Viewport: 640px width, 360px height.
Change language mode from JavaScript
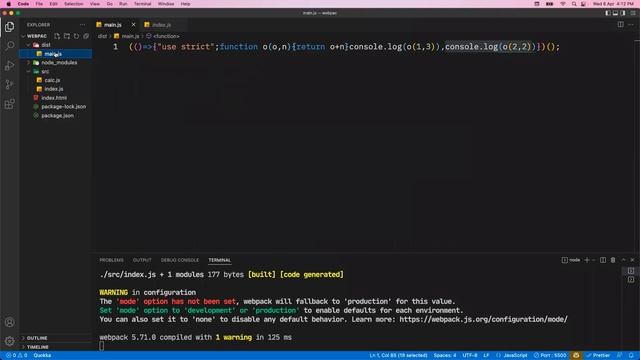[516, 356]
